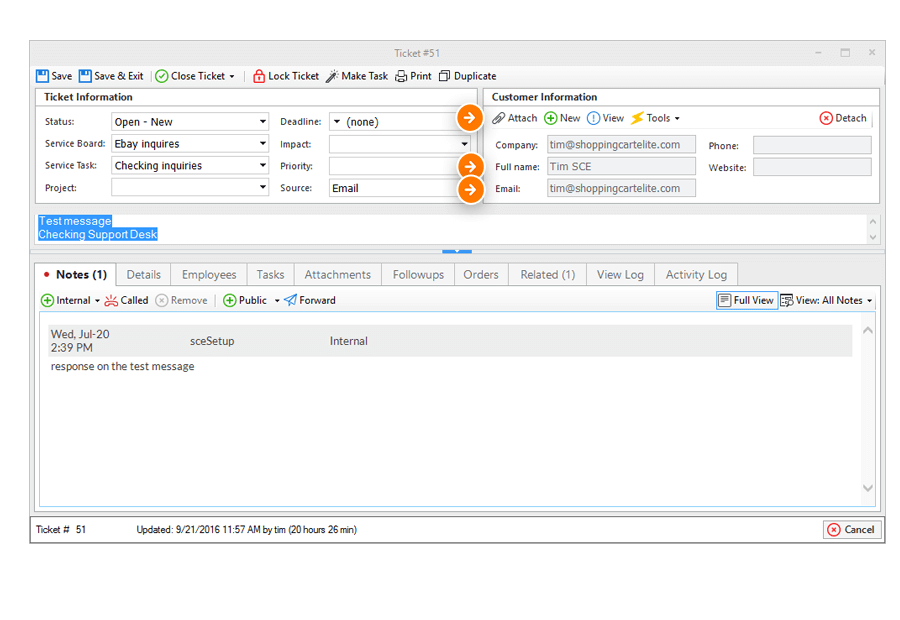The width and height of the screenshot is (900, 620).
Task: Click the customer Email field
Action: coord(621,188)
